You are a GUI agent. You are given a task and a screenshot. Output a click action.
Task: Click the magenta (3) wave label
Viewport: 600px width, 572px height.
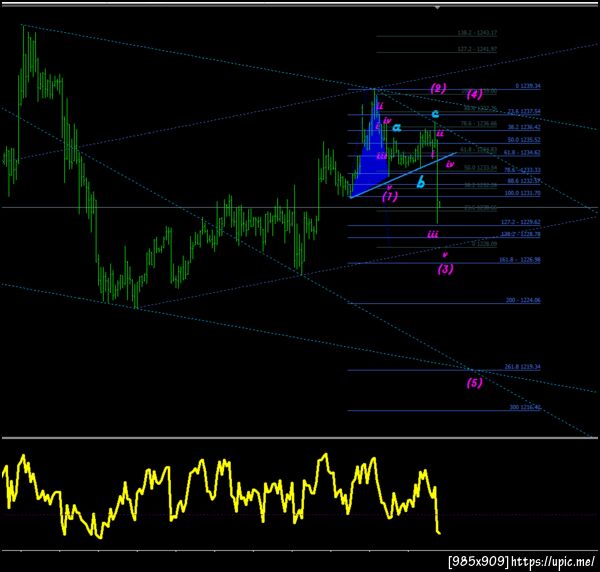coord(445,269)
